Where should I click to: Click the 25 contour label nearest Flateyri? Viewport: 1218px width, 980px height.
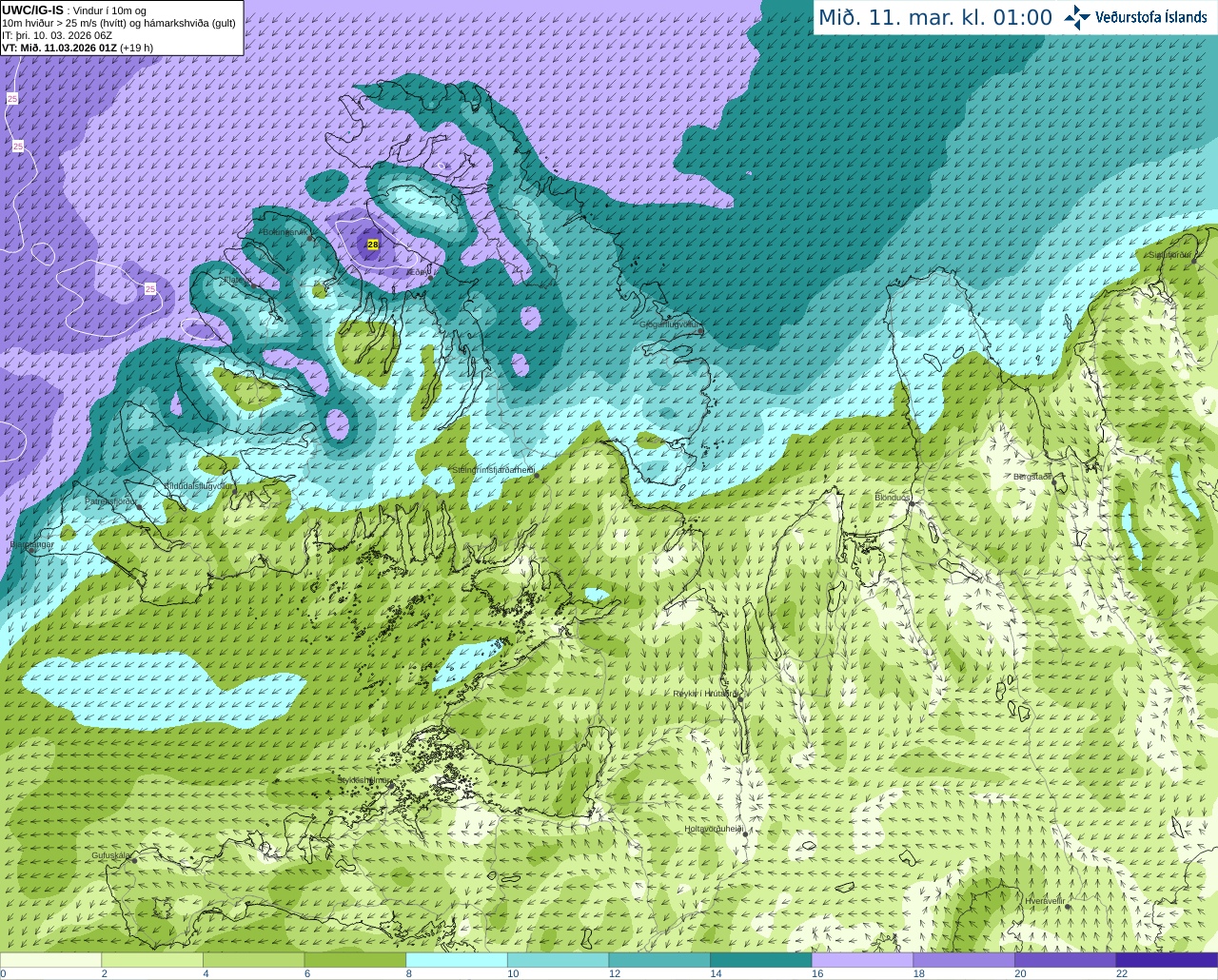click(x=150, y=288)
